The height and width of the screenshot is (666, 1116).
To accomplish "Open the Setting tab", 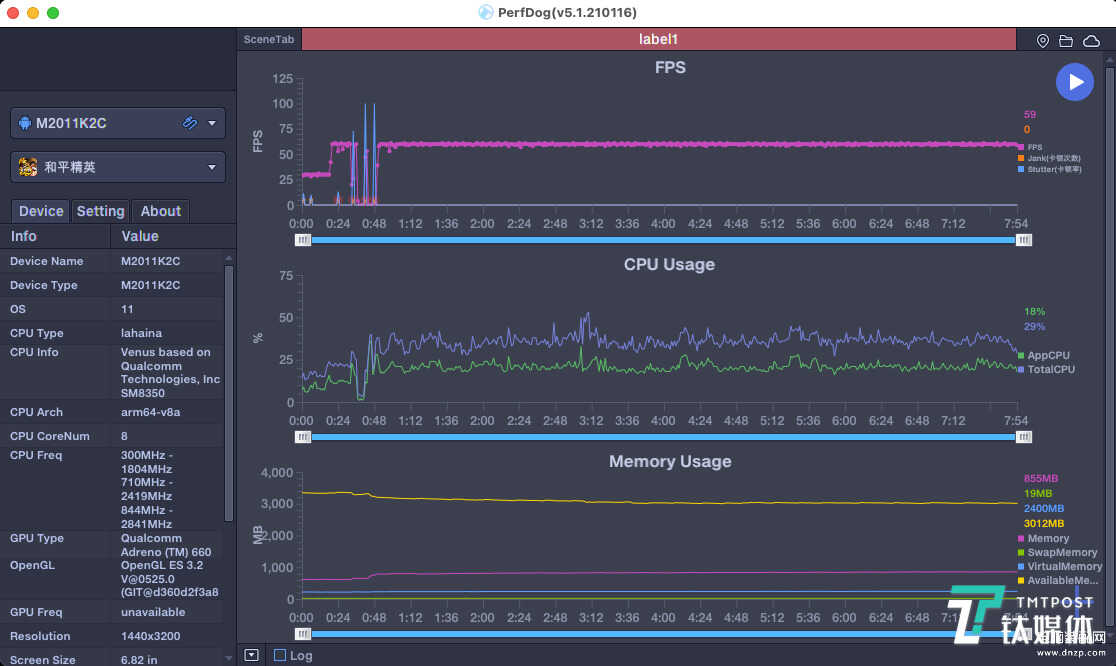I will (100, 211).
